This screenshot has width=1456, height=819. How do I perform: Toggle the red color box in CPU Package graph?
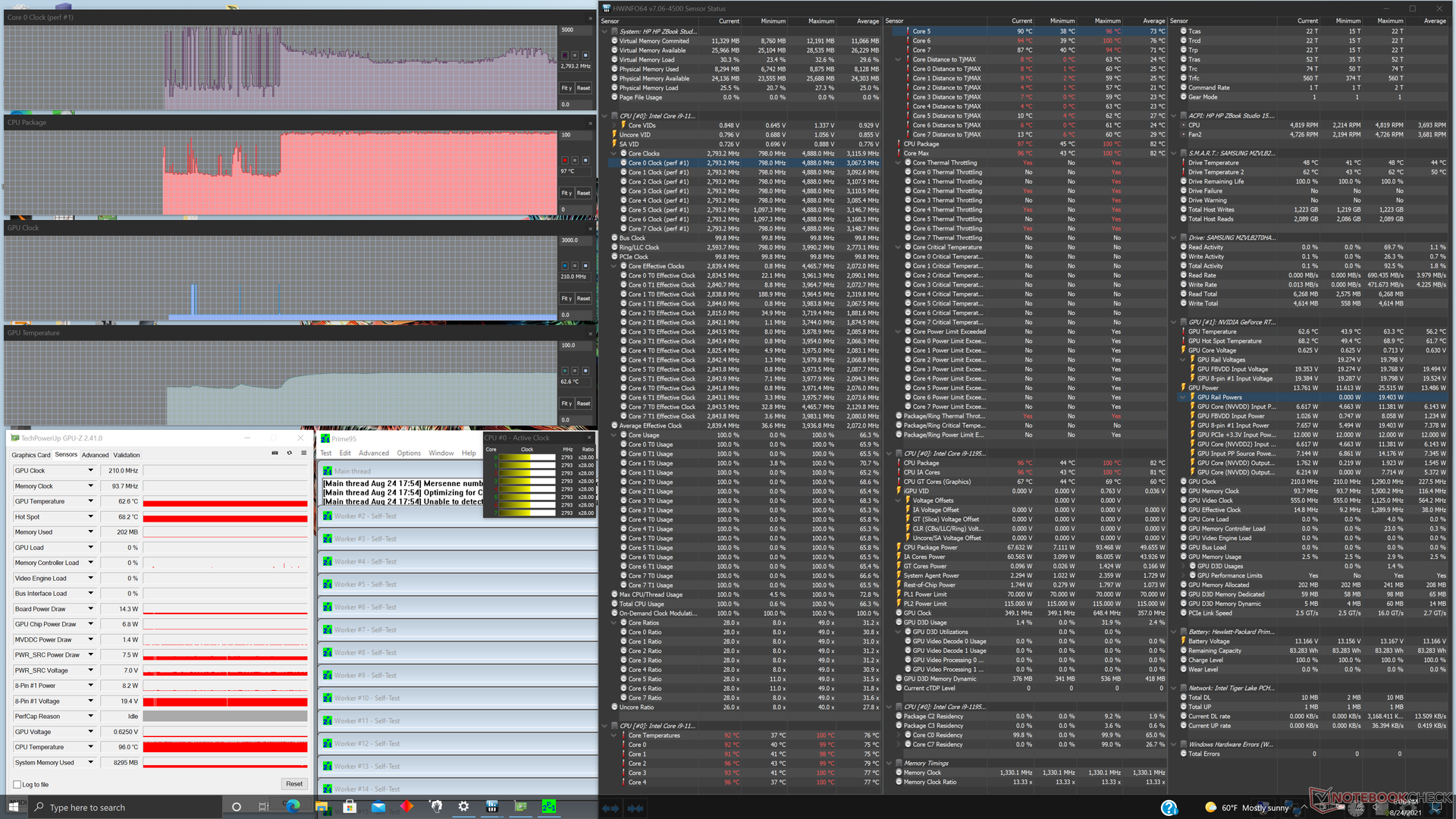pyautogui.click(x=565, y=161)
